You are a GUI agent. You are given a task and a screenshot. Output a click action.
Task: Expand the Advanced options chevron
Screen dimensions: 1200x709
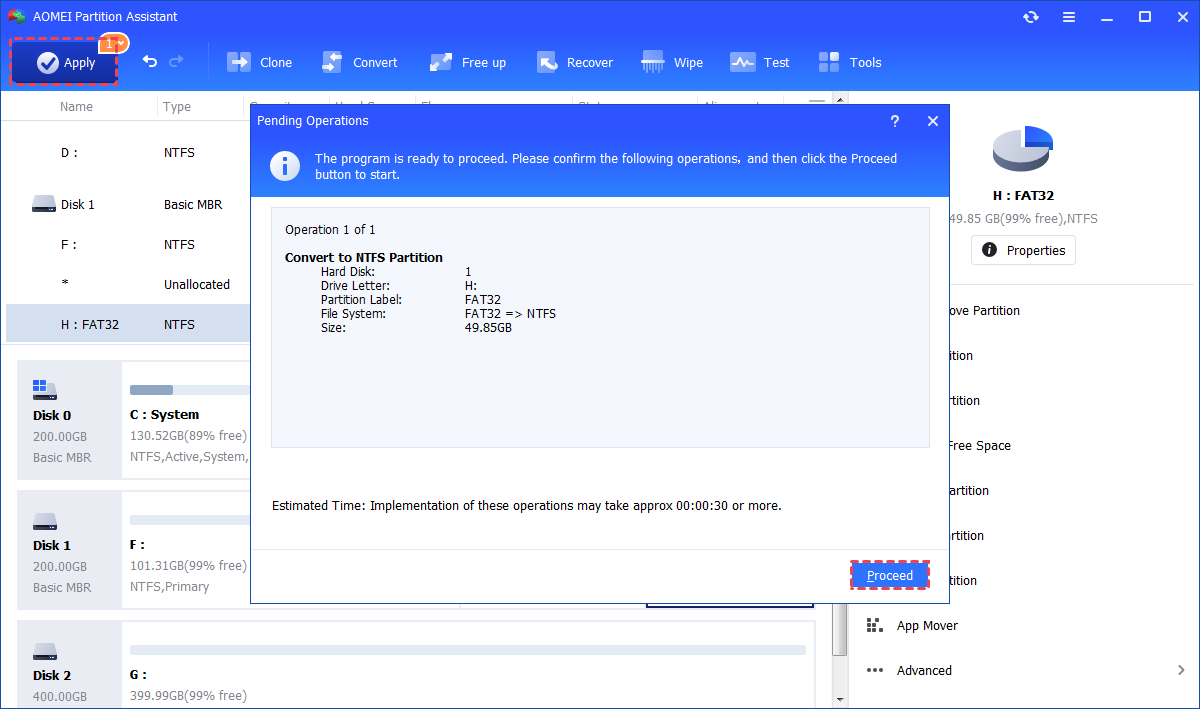1181,670
